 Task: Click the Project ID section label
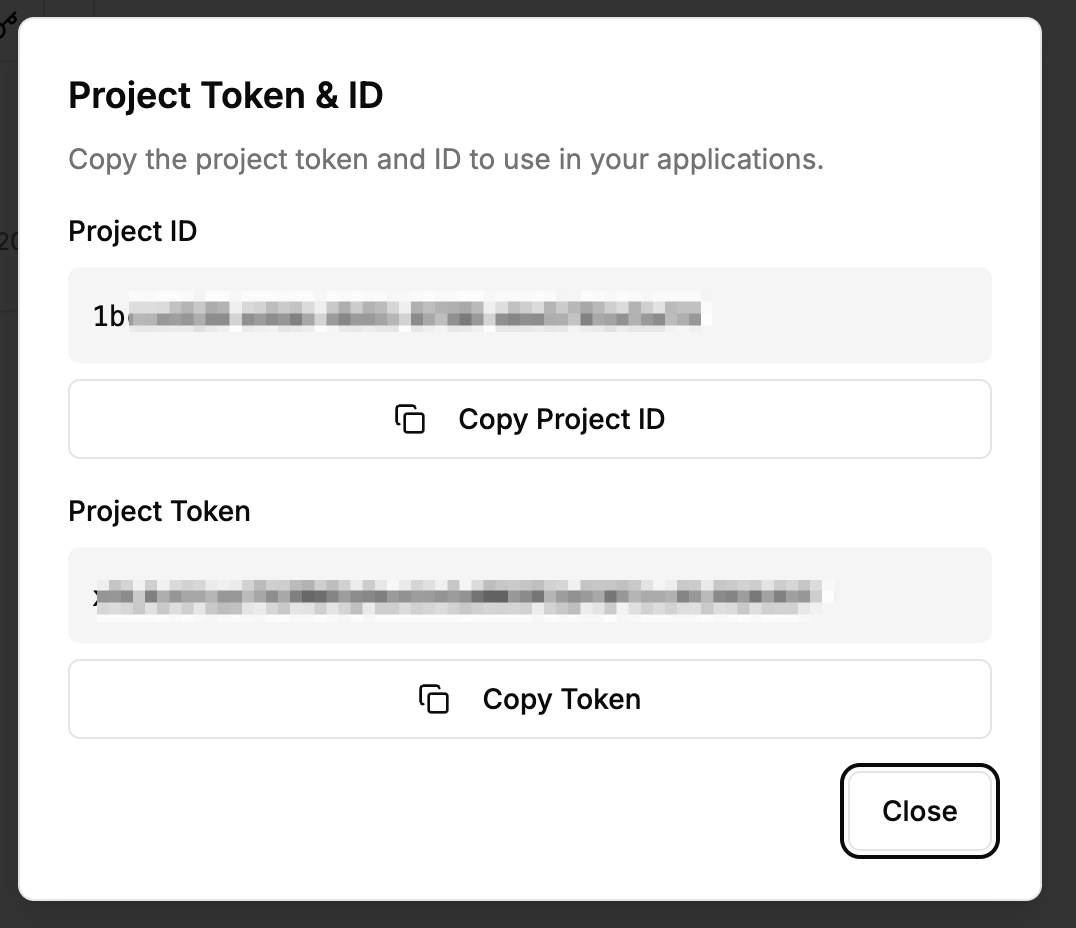(x=132, y=231)
